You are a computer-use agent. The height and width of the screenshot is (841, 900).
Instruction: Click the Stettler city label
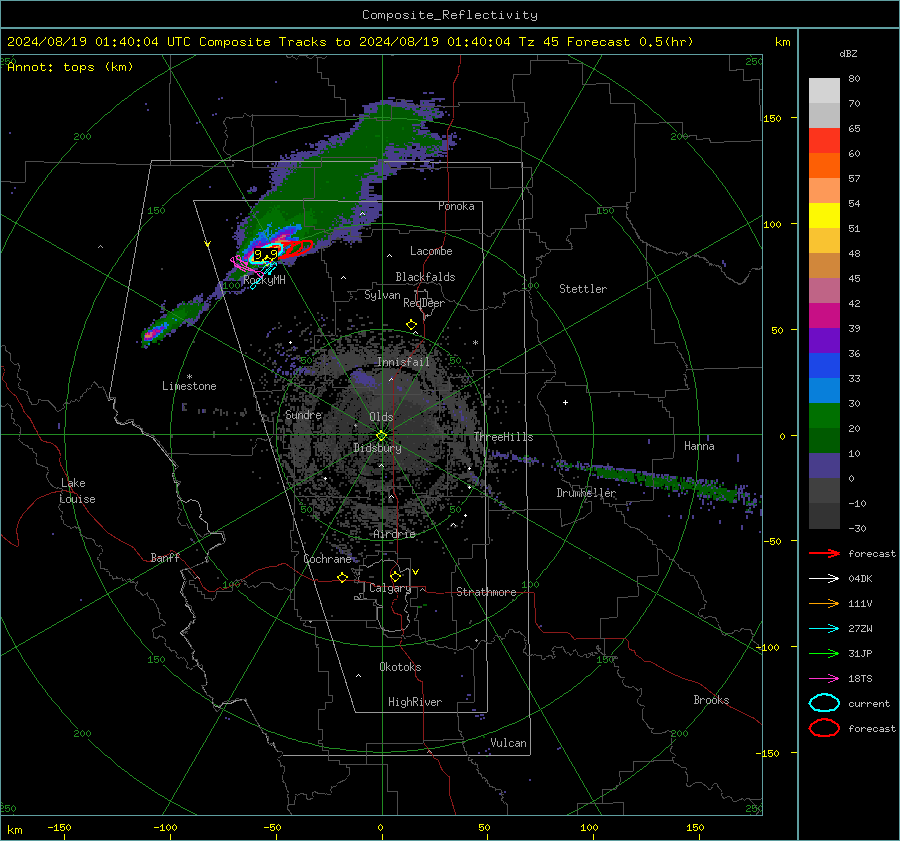coord(583,289)
